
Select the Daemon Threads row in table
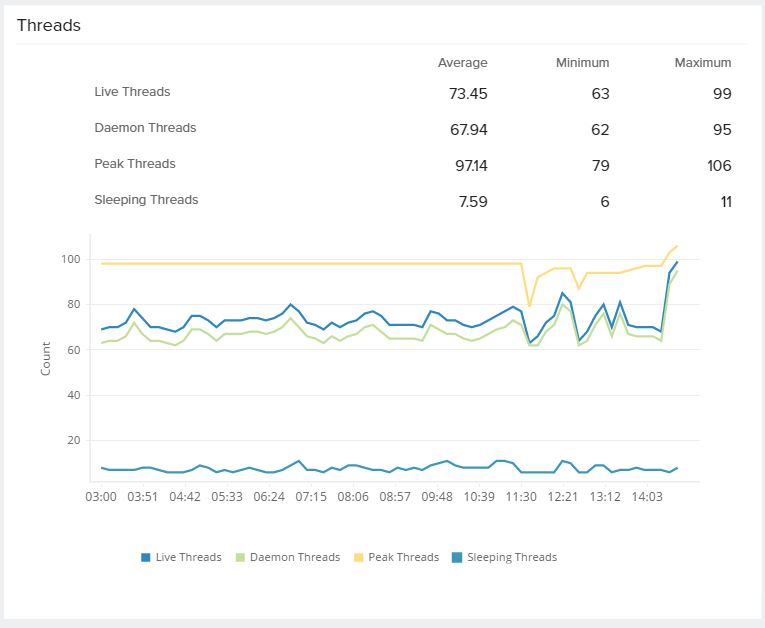pos(145,128)
